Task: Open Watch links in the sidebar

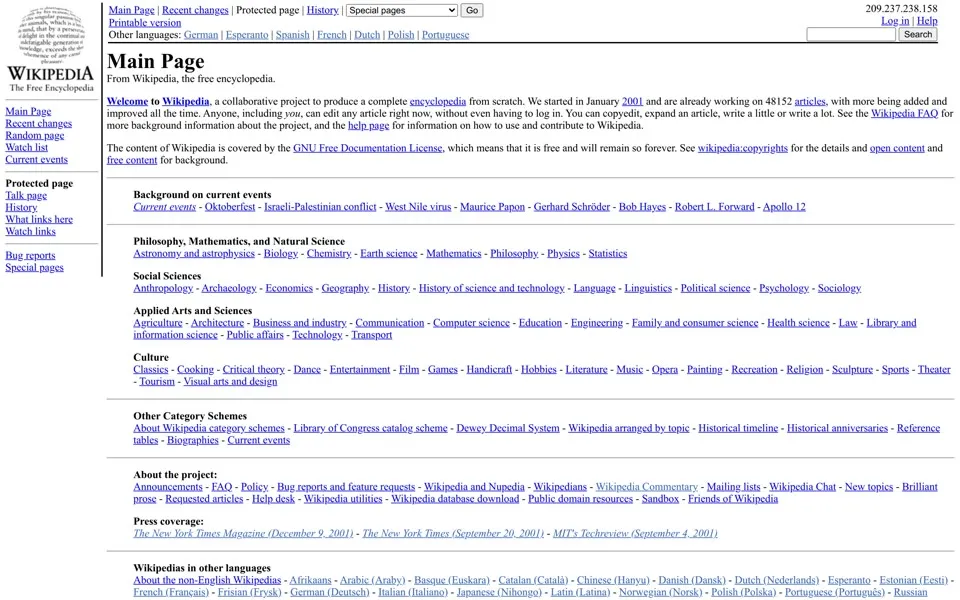Action: [31, 231]
